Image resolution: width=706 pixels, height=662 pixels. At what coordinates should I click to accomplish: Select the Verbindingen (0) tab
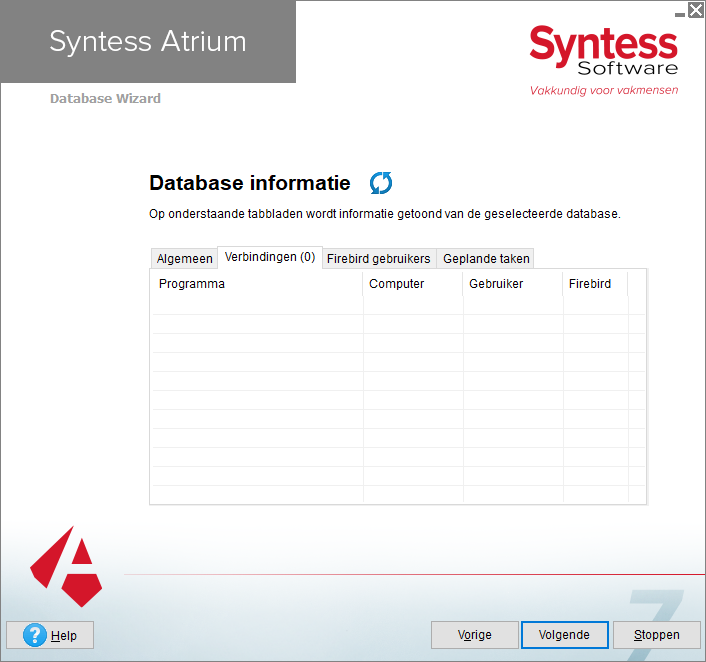point(270,257)
